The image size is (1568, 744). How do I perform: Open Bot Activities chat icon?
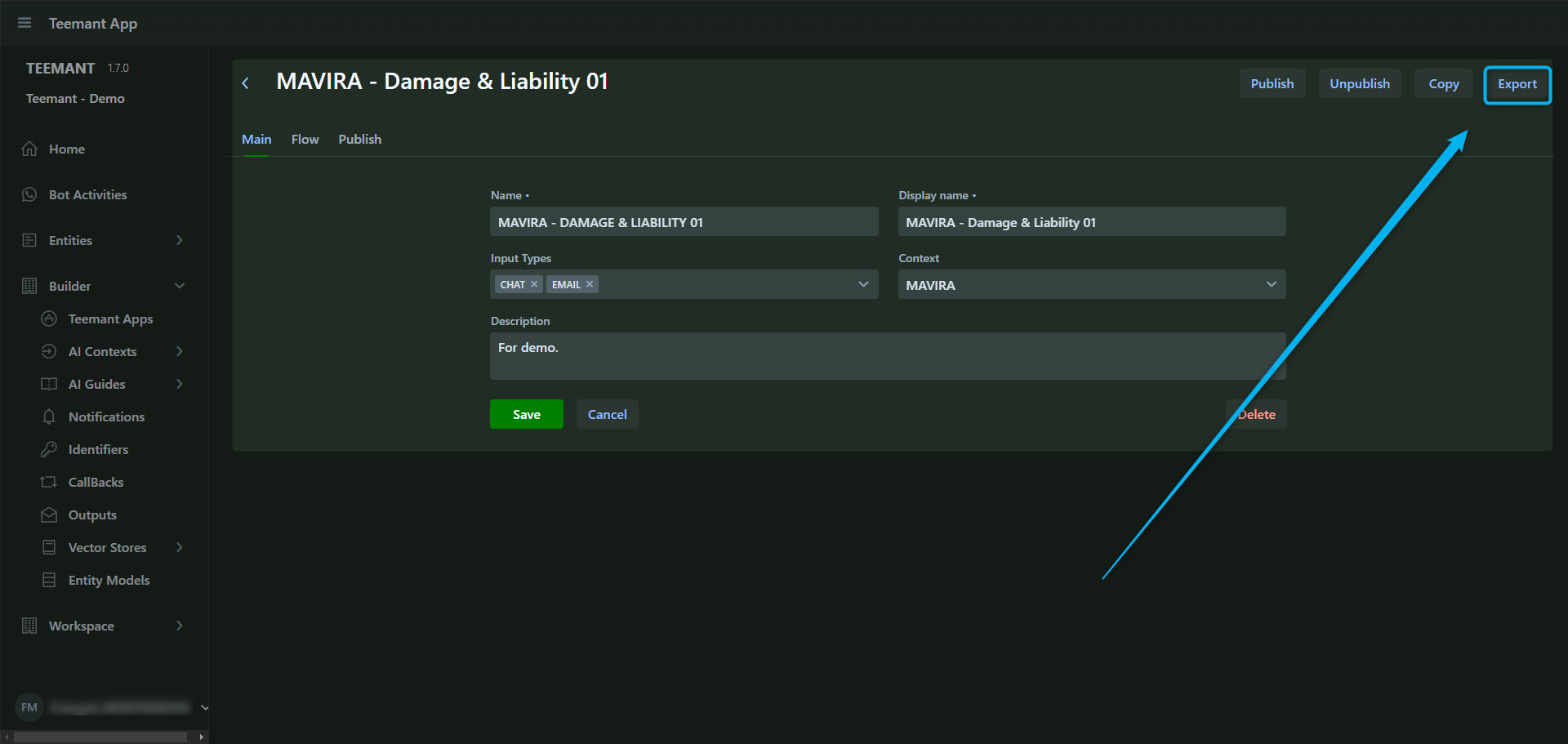point(29,194)
